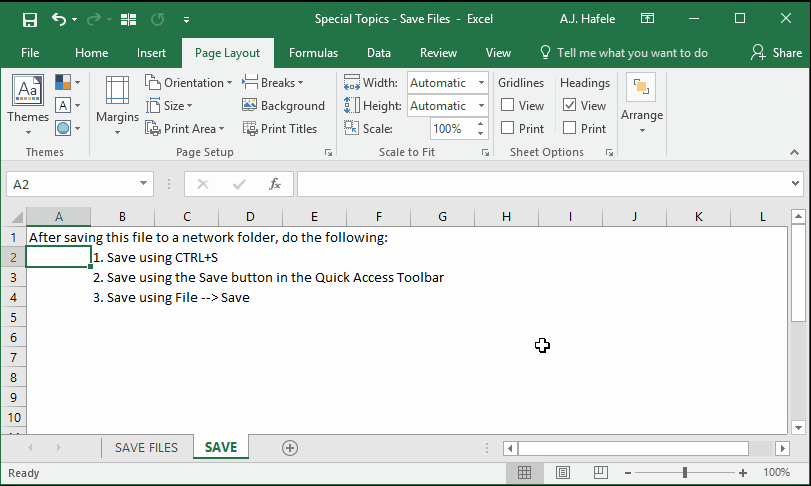This screenshot has width=811, height=486.
Task: Click the Undo arrow icon
Action: click(58, 20)
